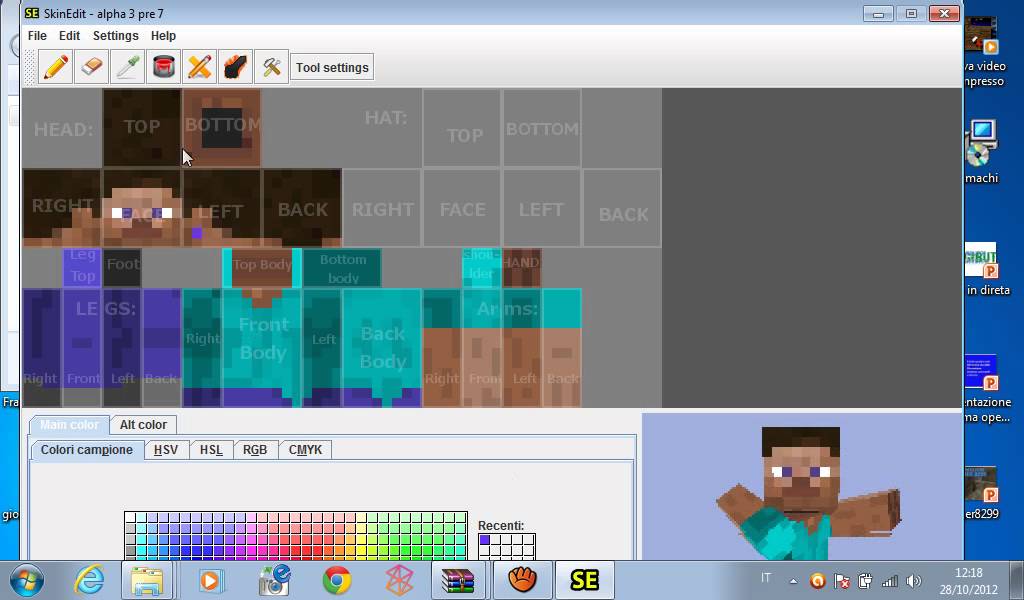Screen dimensions: 1024x600
Task: Select the HSL color tab
Action: point(211,450)
